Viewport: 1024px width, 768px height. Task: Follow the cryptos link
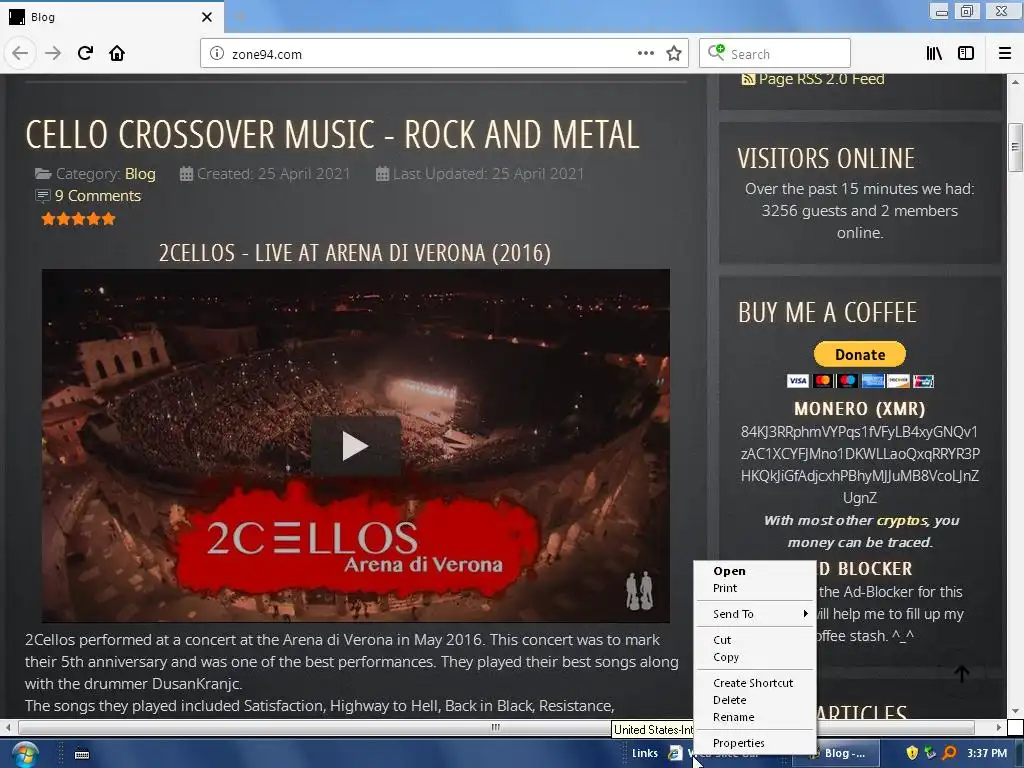[902, 520]
